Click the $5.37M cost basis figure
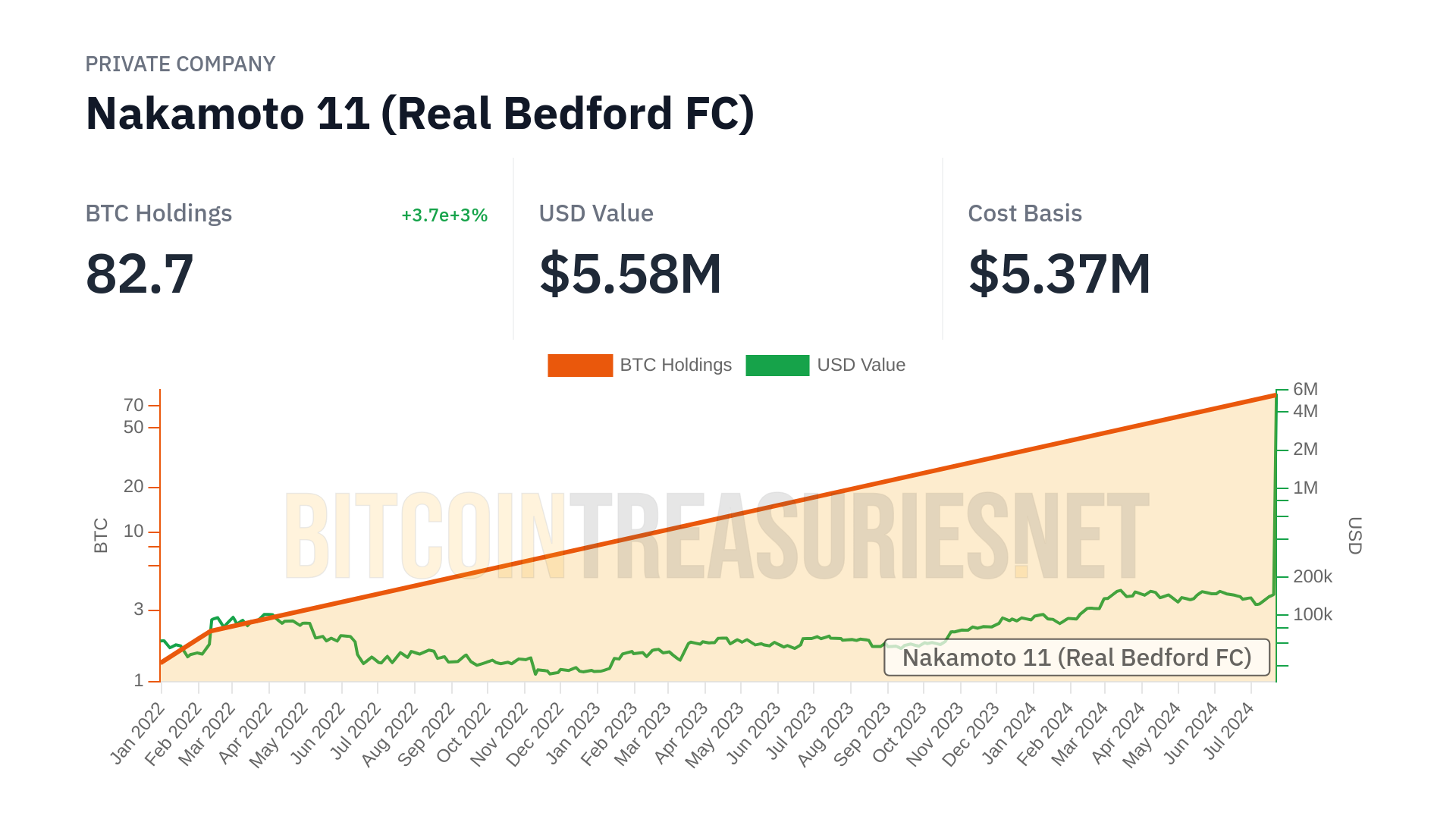This screenshot has height=819, width=1456. (x=1059, y=274)
